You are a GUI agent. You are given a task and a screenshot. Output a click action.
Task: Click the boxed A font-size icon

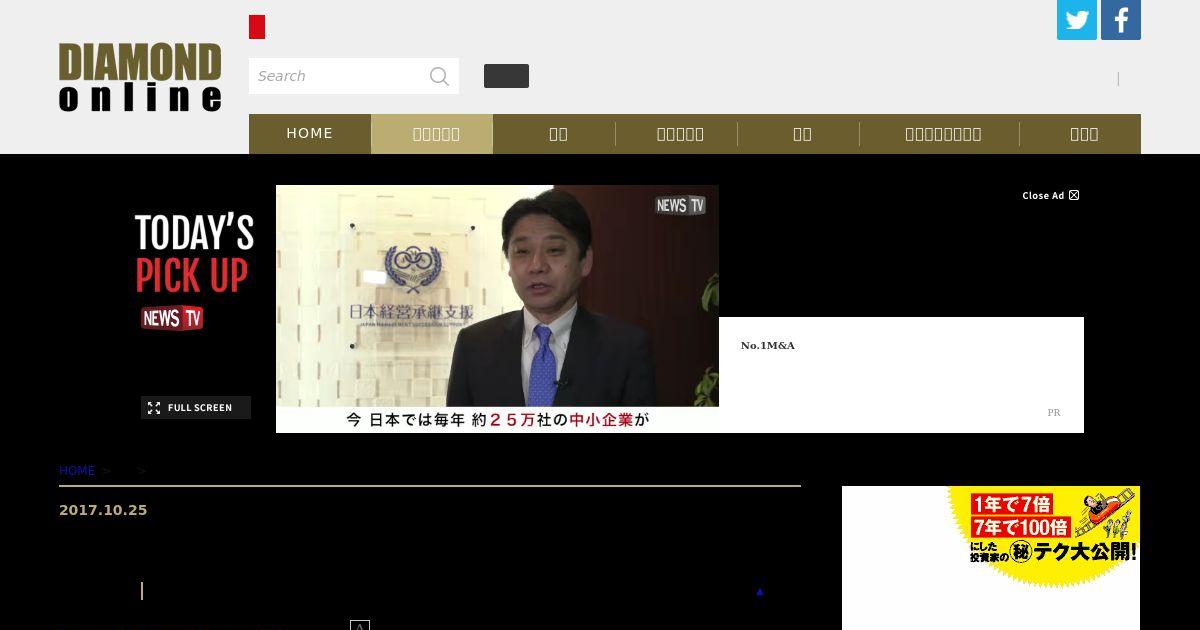(x=360, y=625)
